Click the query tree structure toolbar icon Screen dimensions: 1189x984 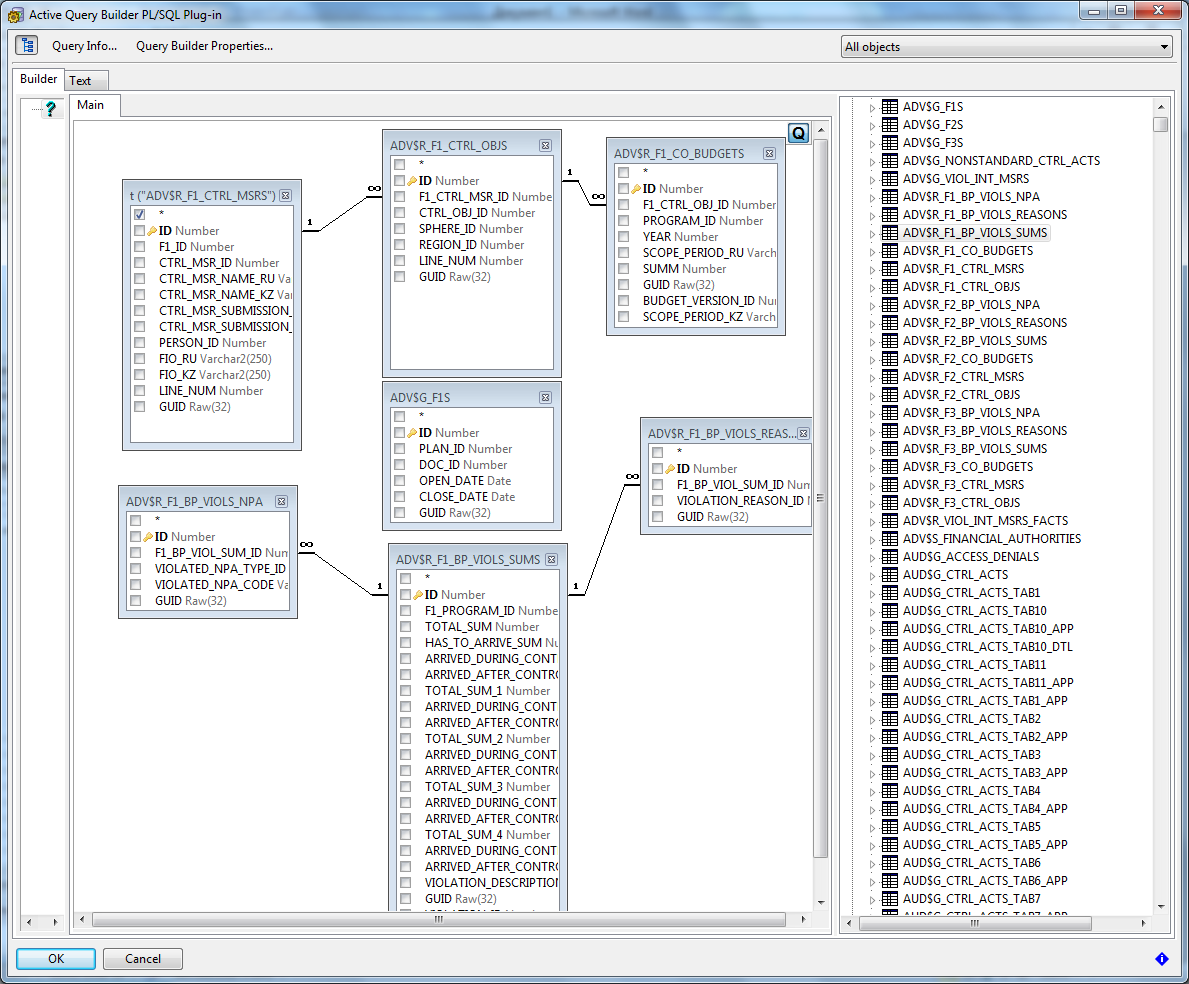[27, 45]
